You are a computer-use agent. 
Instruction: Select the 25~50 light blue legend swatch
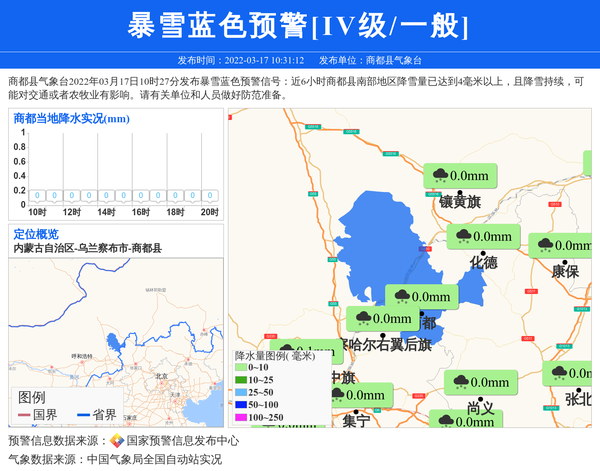(x=241, y=393)
